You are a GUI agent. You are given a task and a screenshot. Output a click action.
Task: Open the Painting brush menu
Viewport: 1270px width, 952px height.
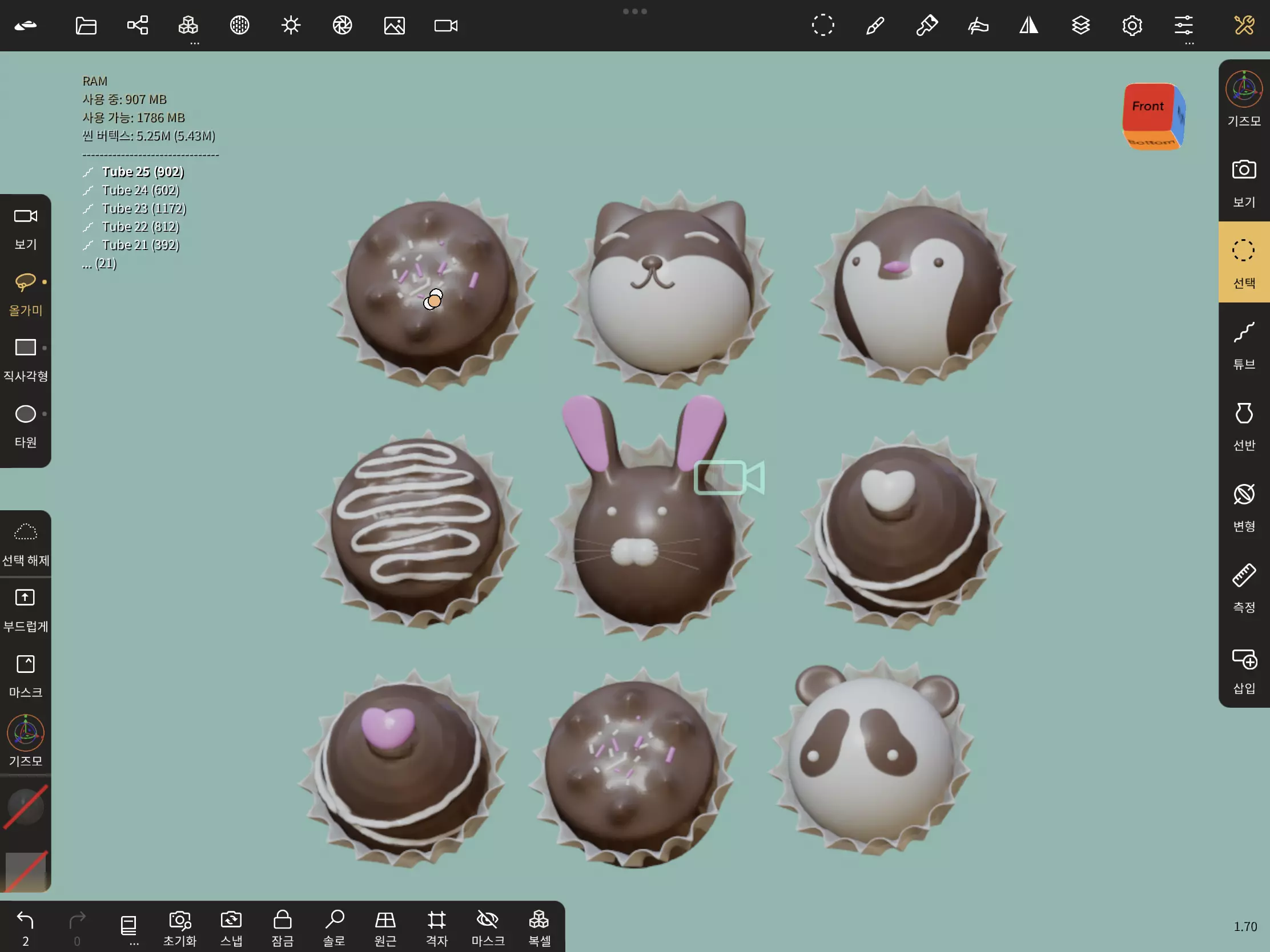[874, 25]
